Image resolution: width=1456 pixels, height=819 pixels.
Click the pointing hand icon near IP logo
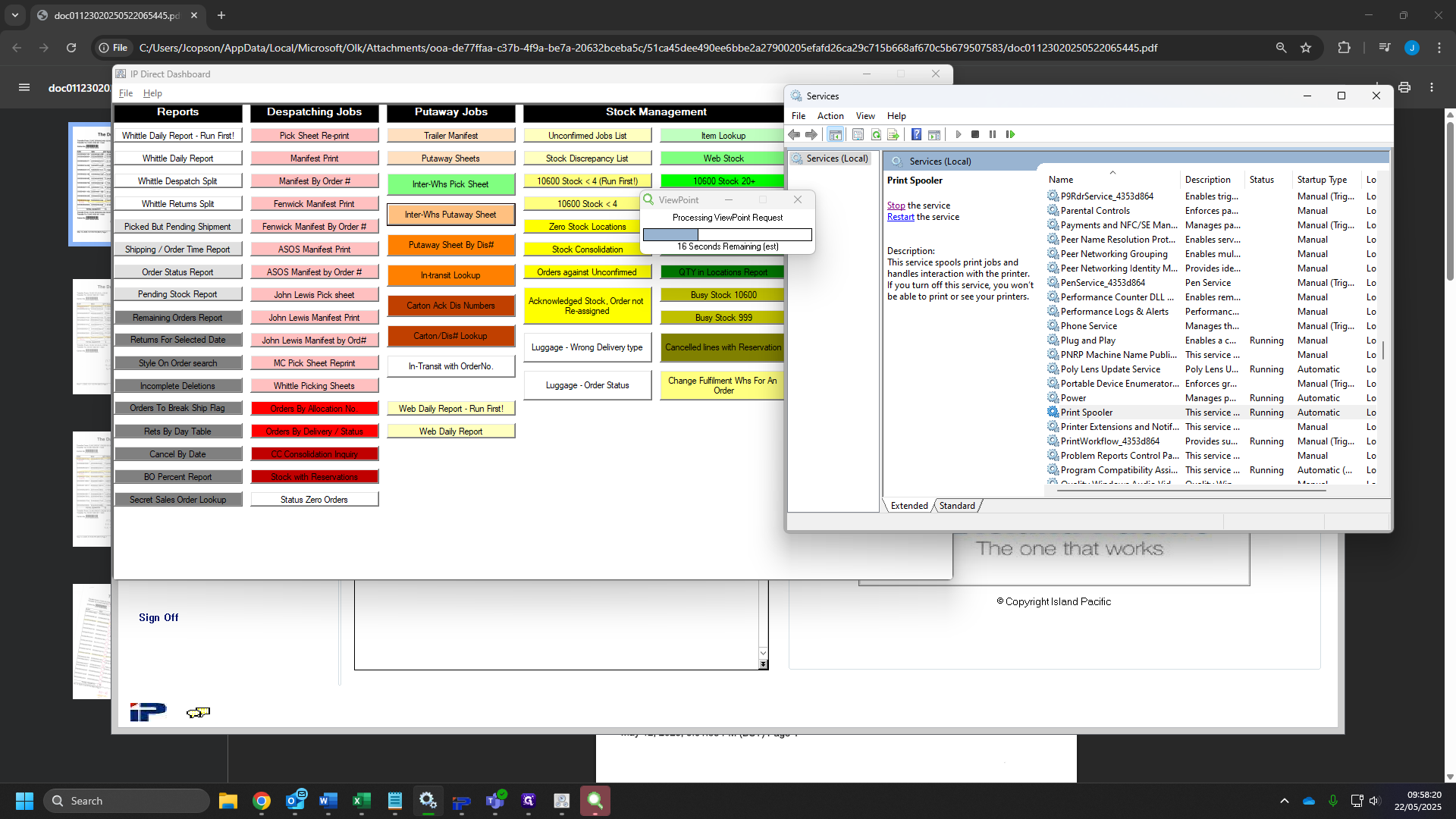pos(198,712)
